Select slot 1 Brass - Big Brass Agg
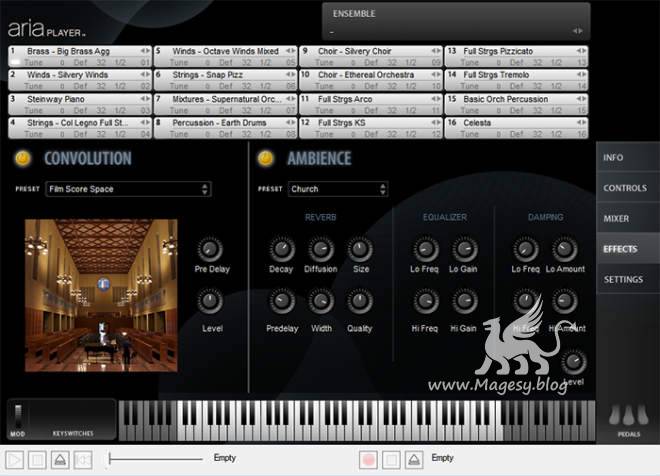 (80, 56)
